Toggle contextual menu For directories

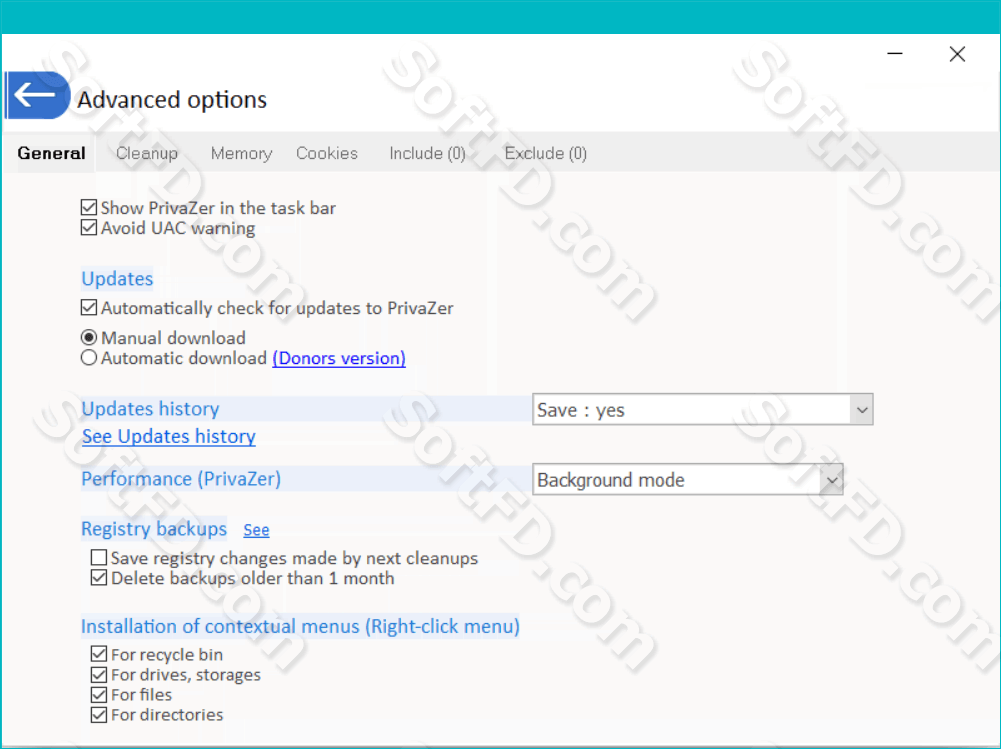(99, 715)
